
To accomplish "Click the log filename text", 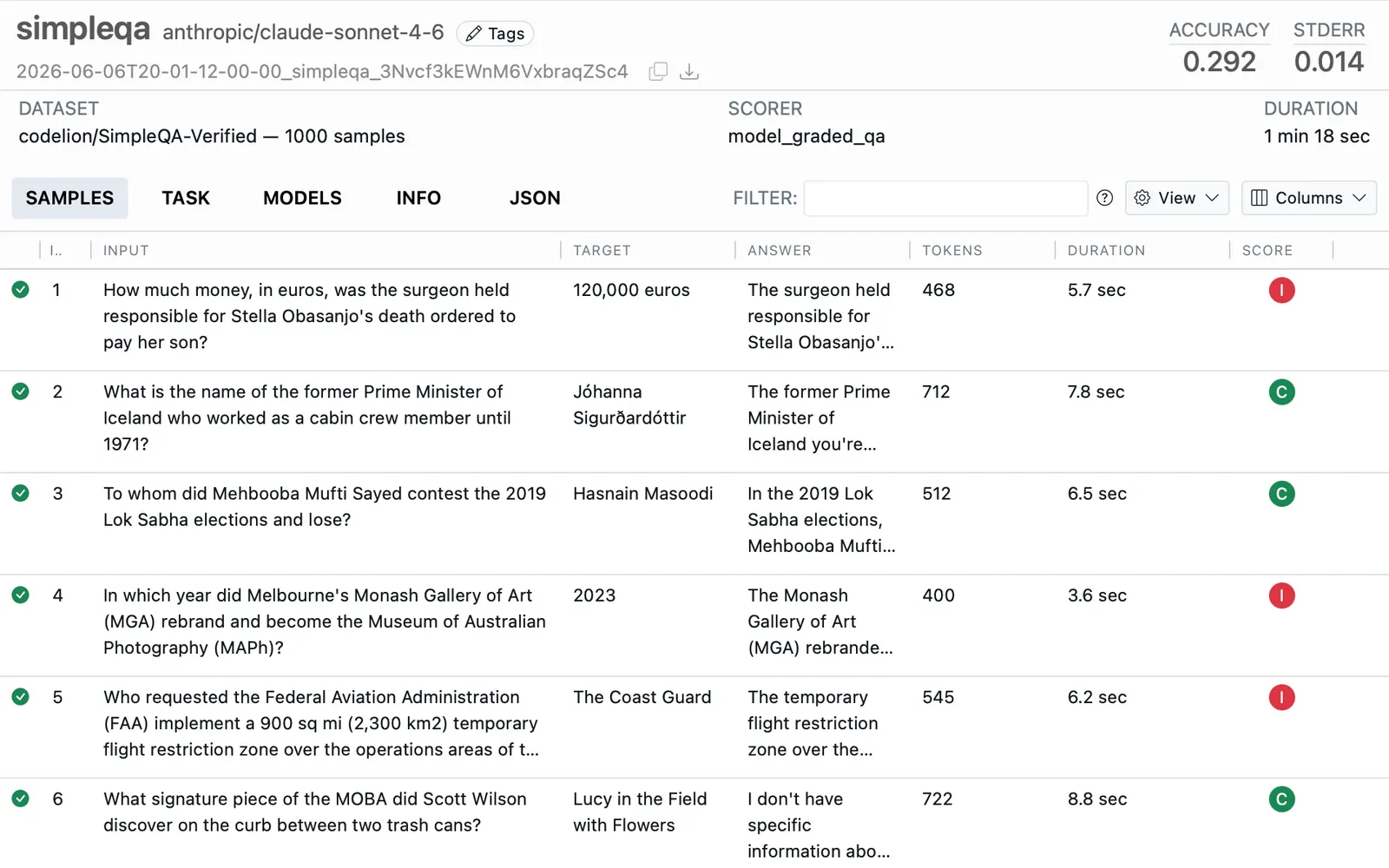I will [x=322, y=71].
